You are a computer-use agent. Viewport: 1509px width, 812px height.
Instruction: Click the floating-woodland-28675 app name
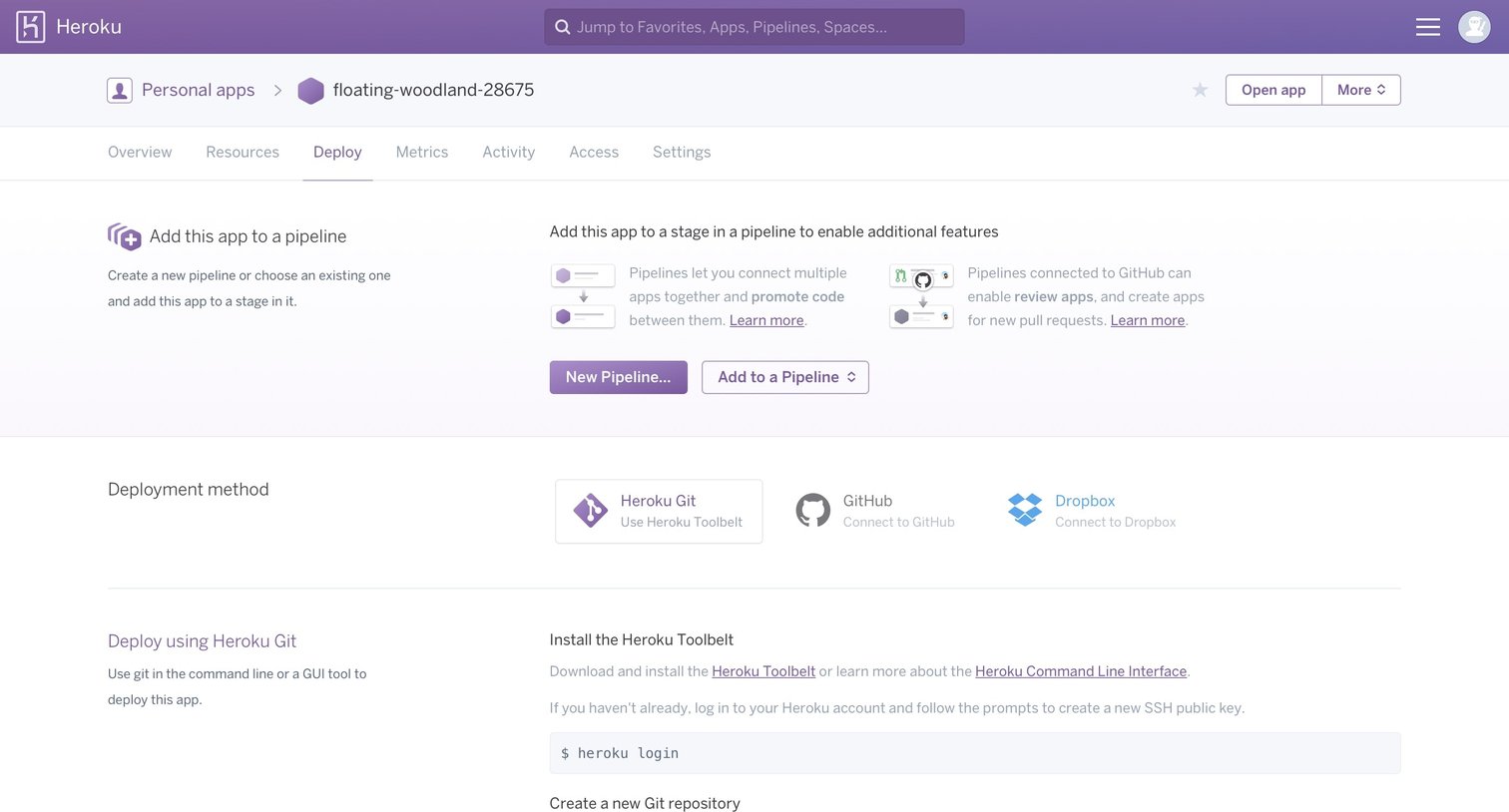tap(433, 90)
